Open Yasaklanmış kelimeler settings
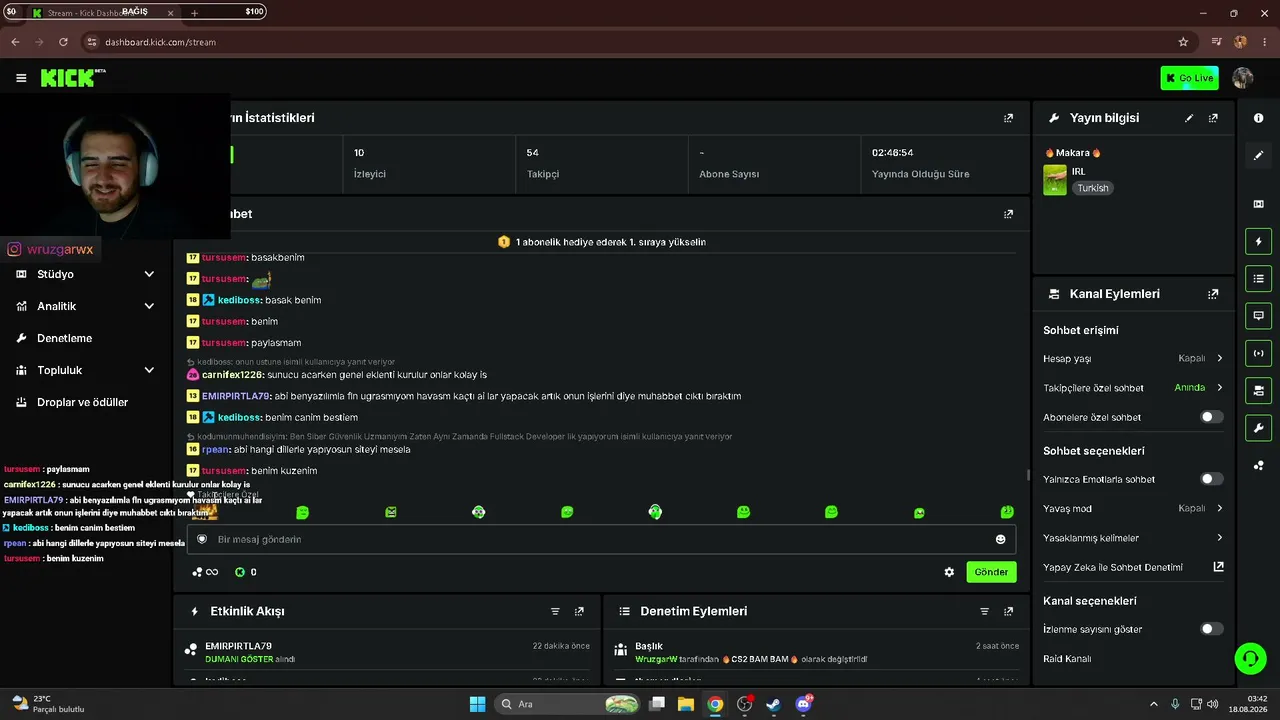 pyautogui.click(x=1133, y=538)
